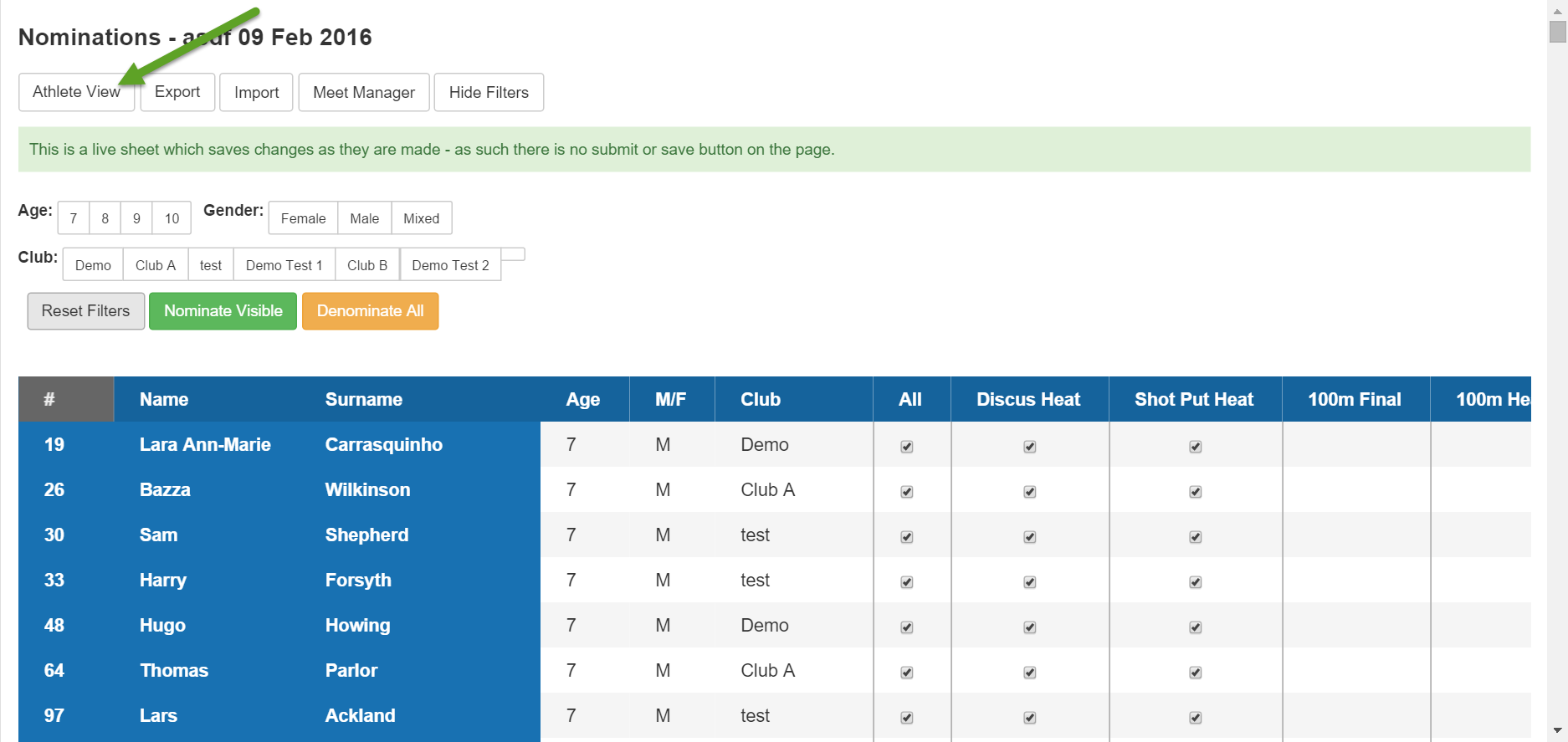This screenshot has height=742, width=1568.
Task: Uncheck All for Lara Ann-Marie Carrasquinho
Action: click(x=907, y=447)
